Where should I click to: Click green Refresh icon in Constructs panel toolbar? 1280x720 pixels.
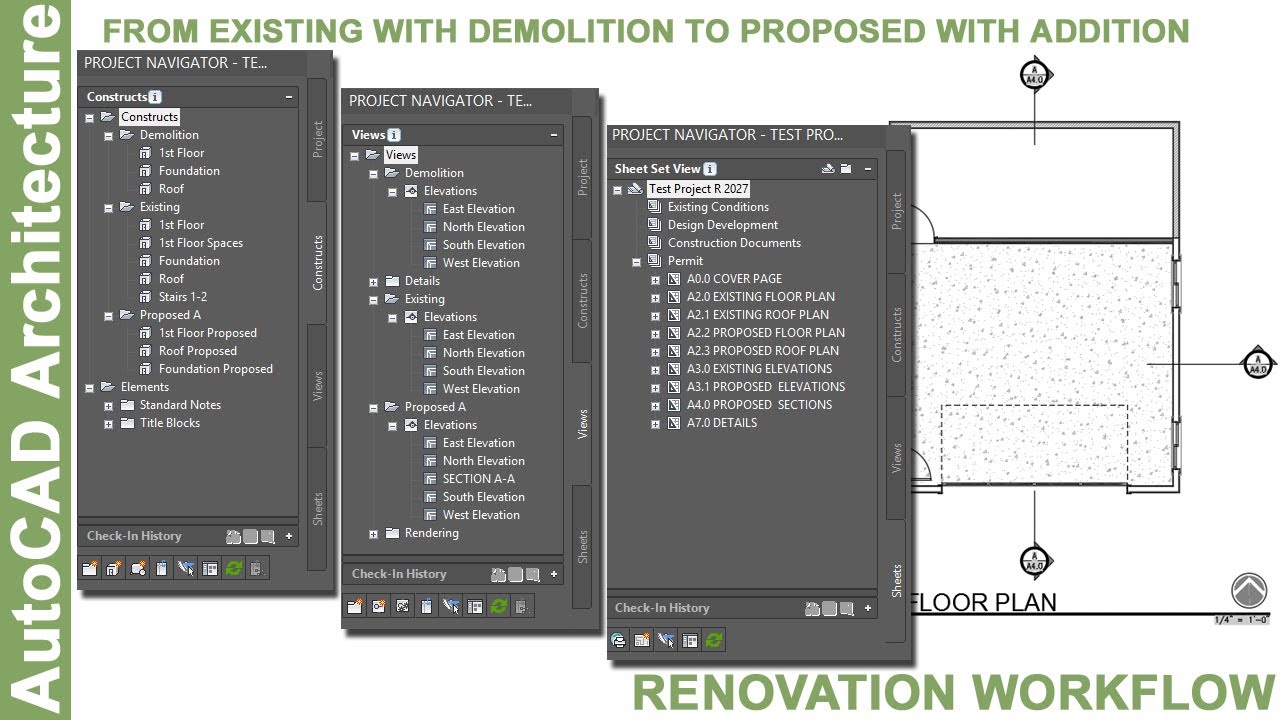click(x=234, y=569)
